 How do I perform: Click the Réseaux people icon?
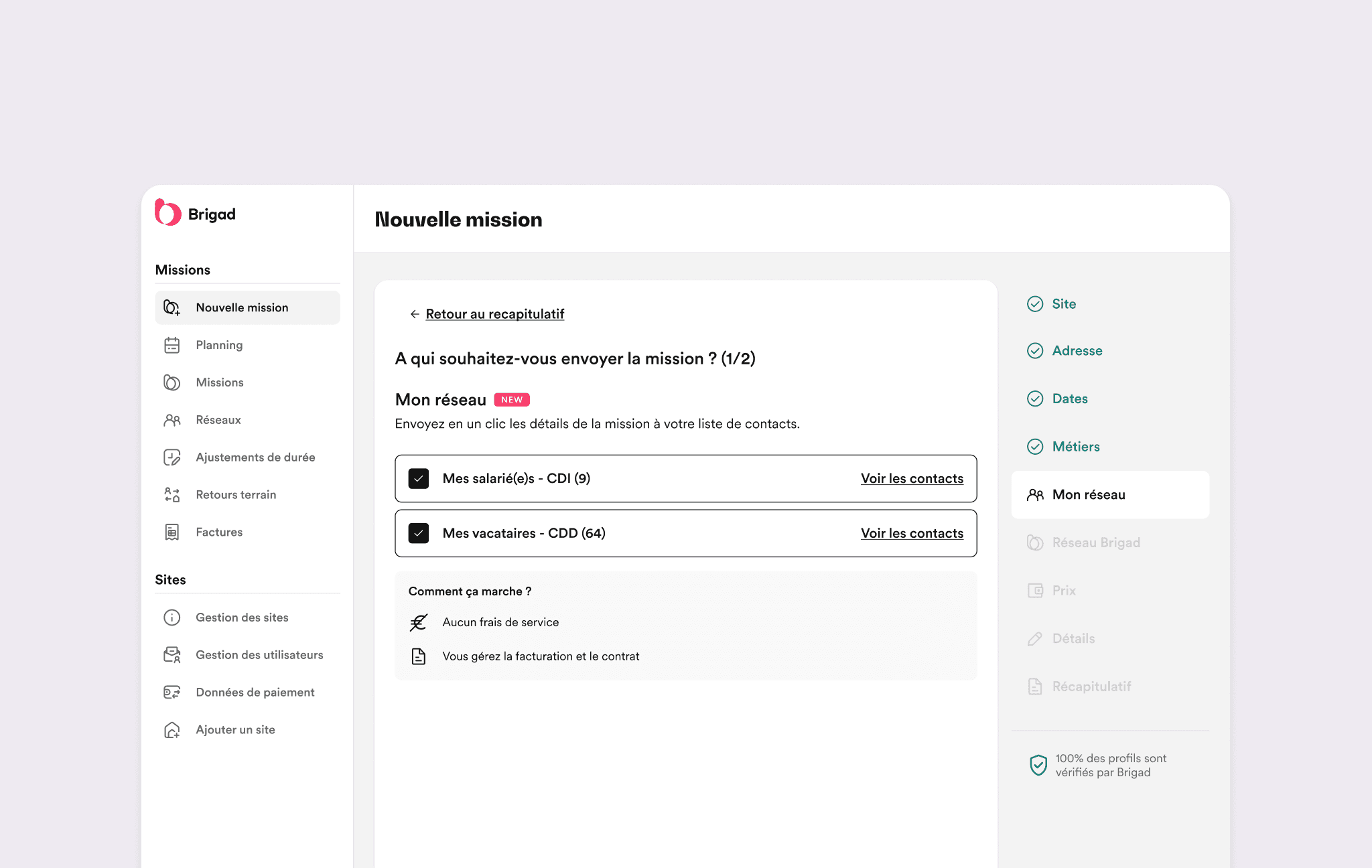pos(172,420)
